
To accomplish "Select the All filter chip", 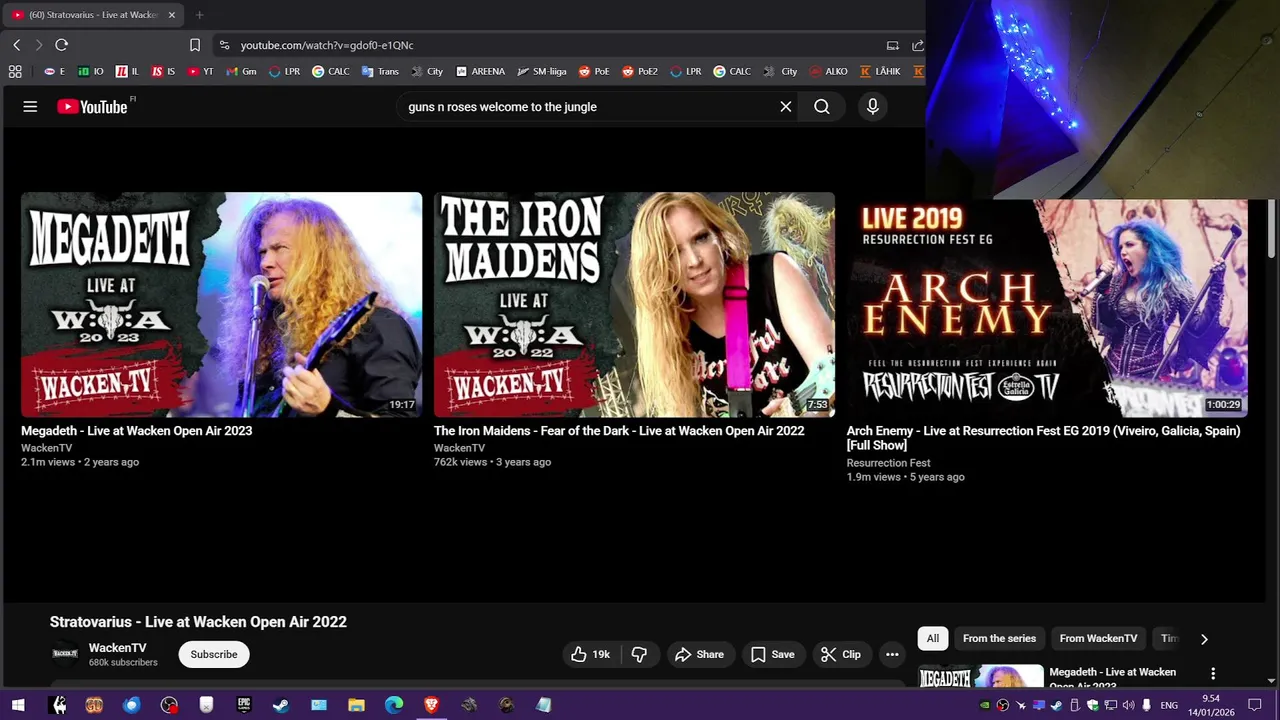I will (933, 638).
